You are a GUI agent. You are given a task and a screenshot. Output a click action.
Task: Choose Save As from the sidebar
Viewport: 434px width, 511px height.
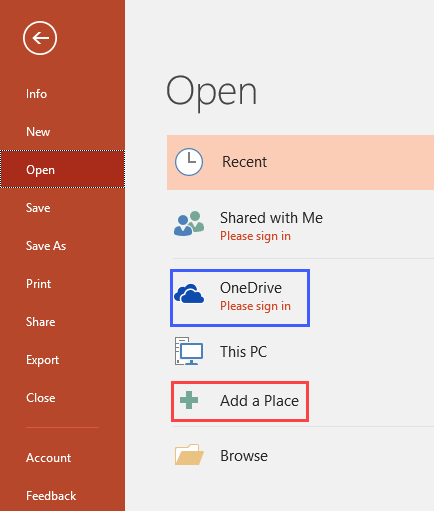46,246
